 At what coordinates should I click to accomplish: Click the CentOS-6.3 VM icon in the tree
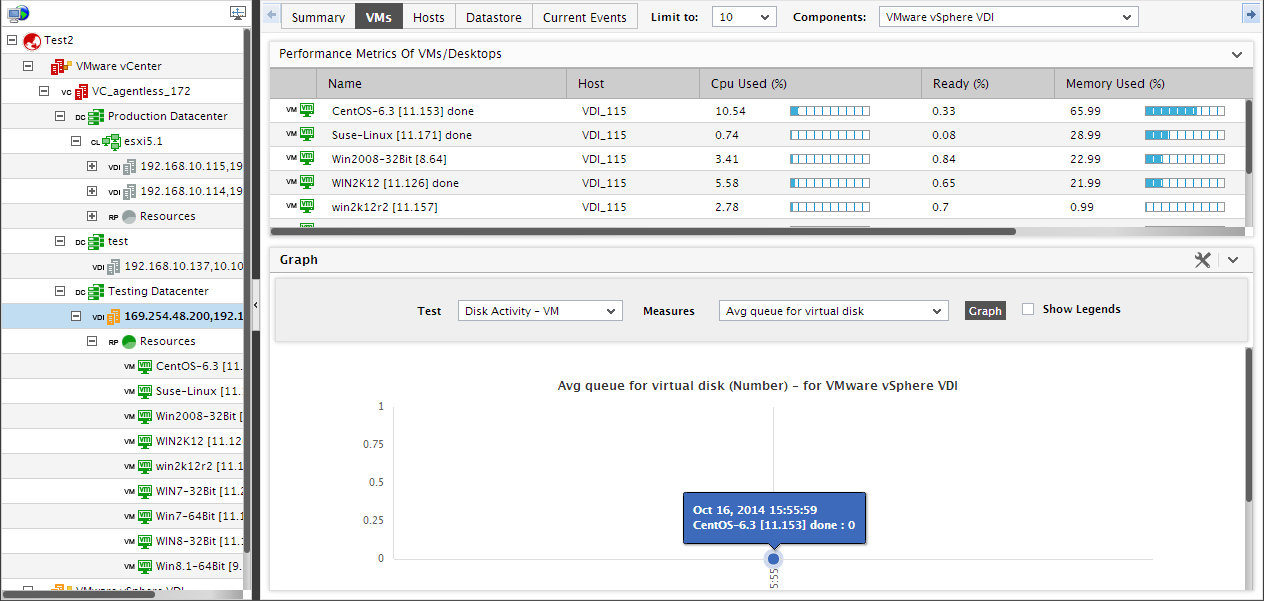coord(144,366)
